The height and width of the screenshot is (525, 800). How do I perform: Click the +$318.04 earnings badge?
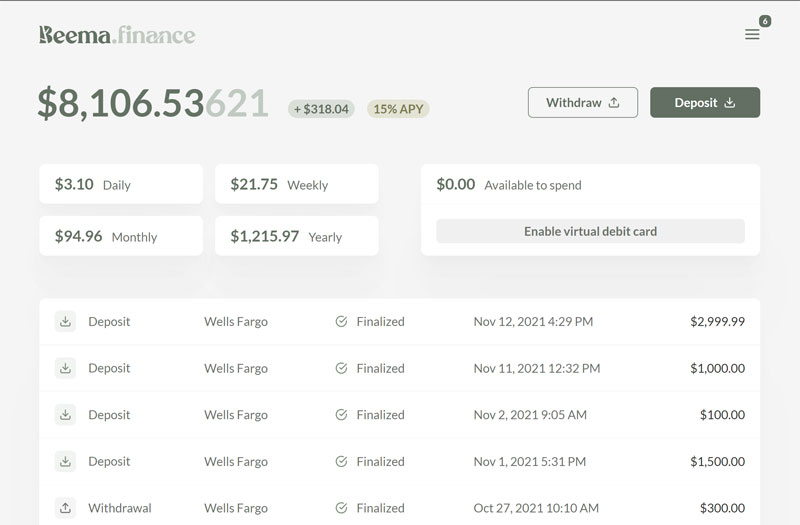tap(321, 109)
